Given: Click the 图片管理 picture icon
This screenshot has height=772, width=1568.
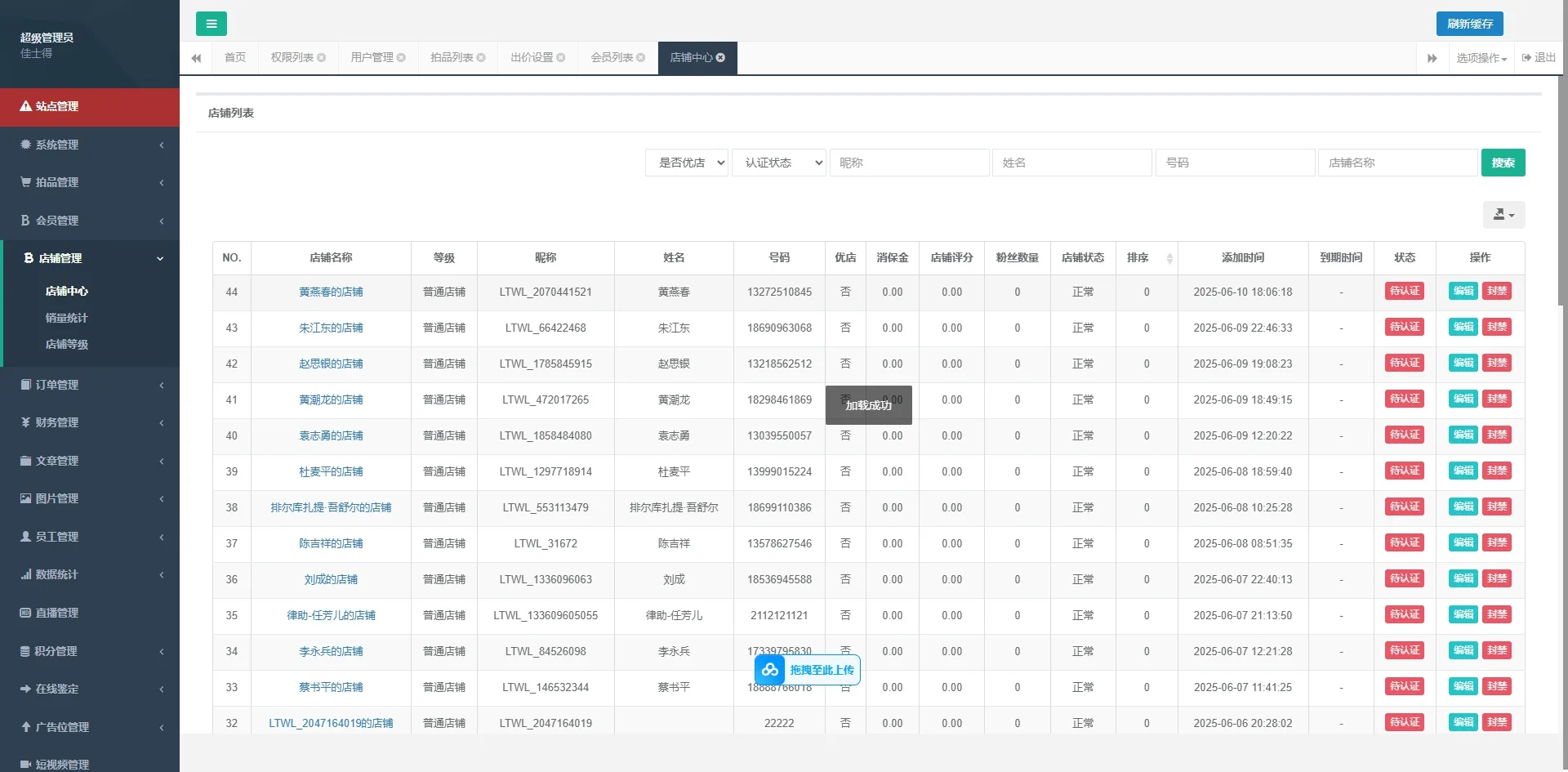Looking at the screenshot, I should coord(24,498).
